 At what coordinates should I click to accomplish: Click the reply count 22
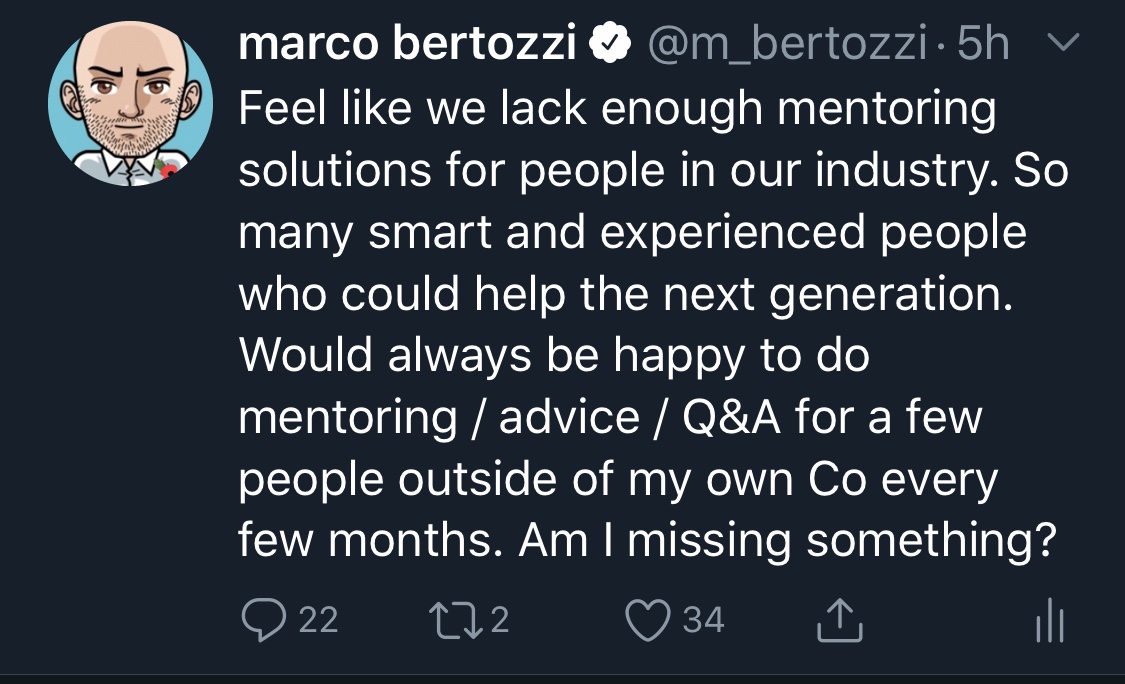click(318, 620)
